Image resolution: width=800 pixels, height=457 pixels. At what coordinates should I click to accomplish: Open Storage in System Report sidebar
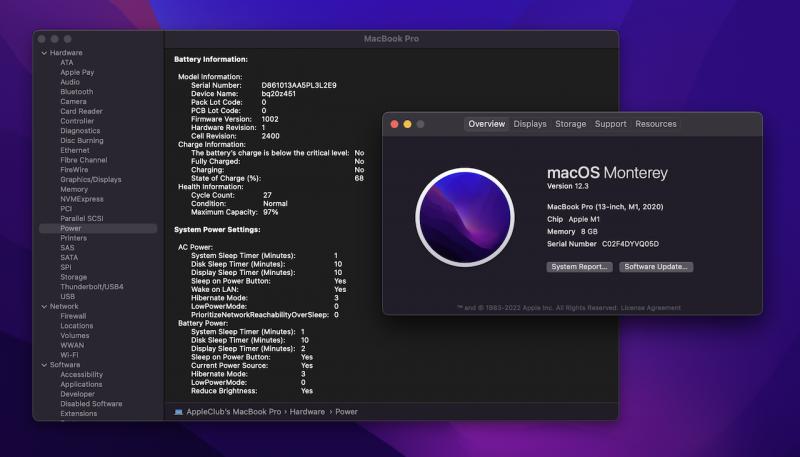(x=73, y=277)
